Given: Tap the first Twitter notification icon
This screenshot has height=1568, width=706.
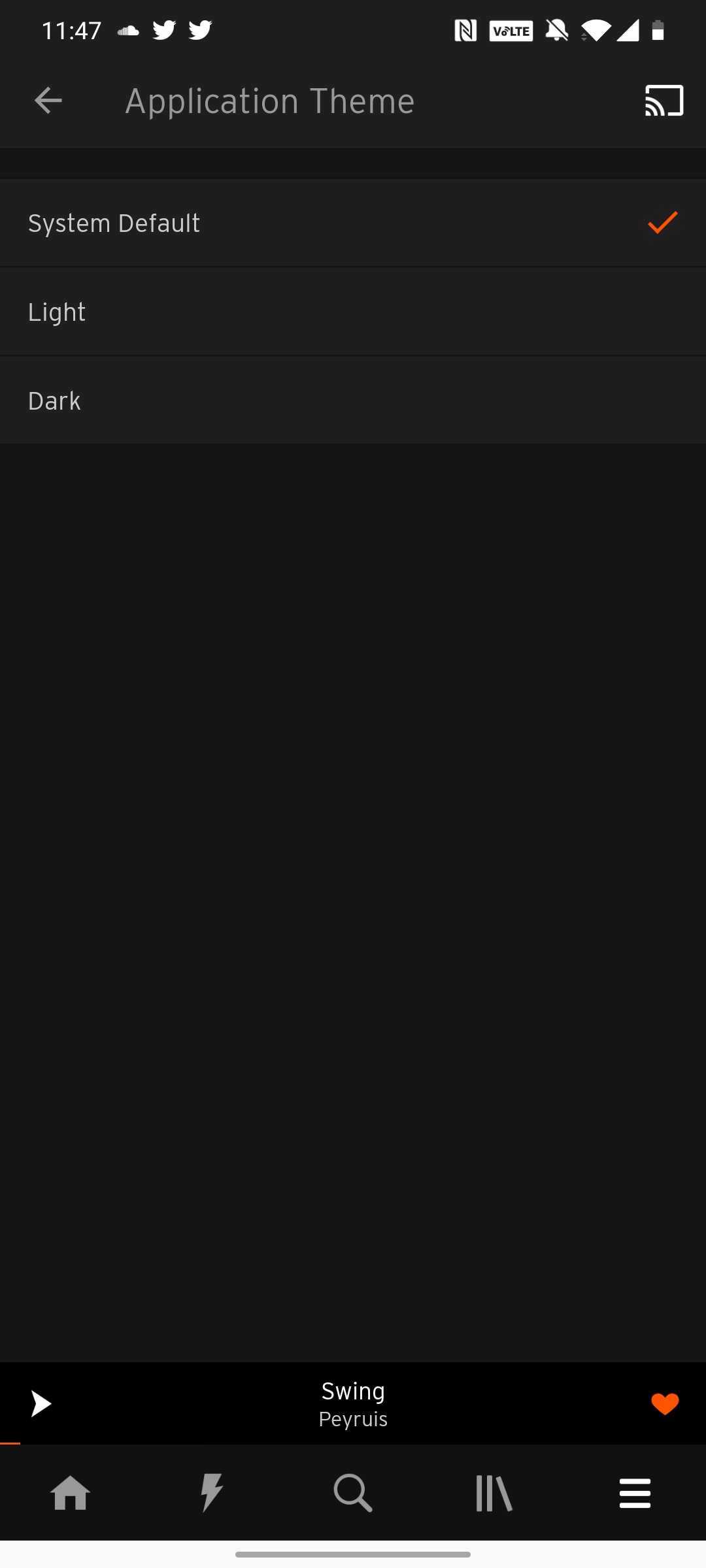Looking at the screenshot, I should point(164,30).
